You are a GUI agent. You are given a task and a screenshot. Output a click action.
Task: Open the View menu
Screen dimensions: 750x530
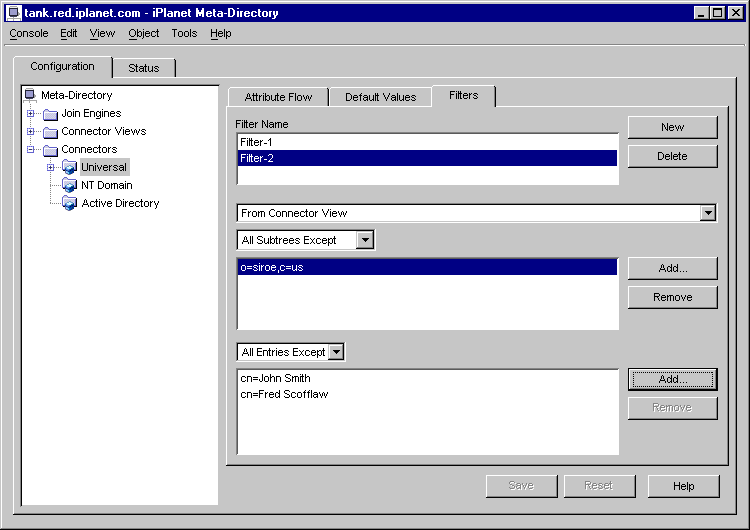click(x=102, y=33)
